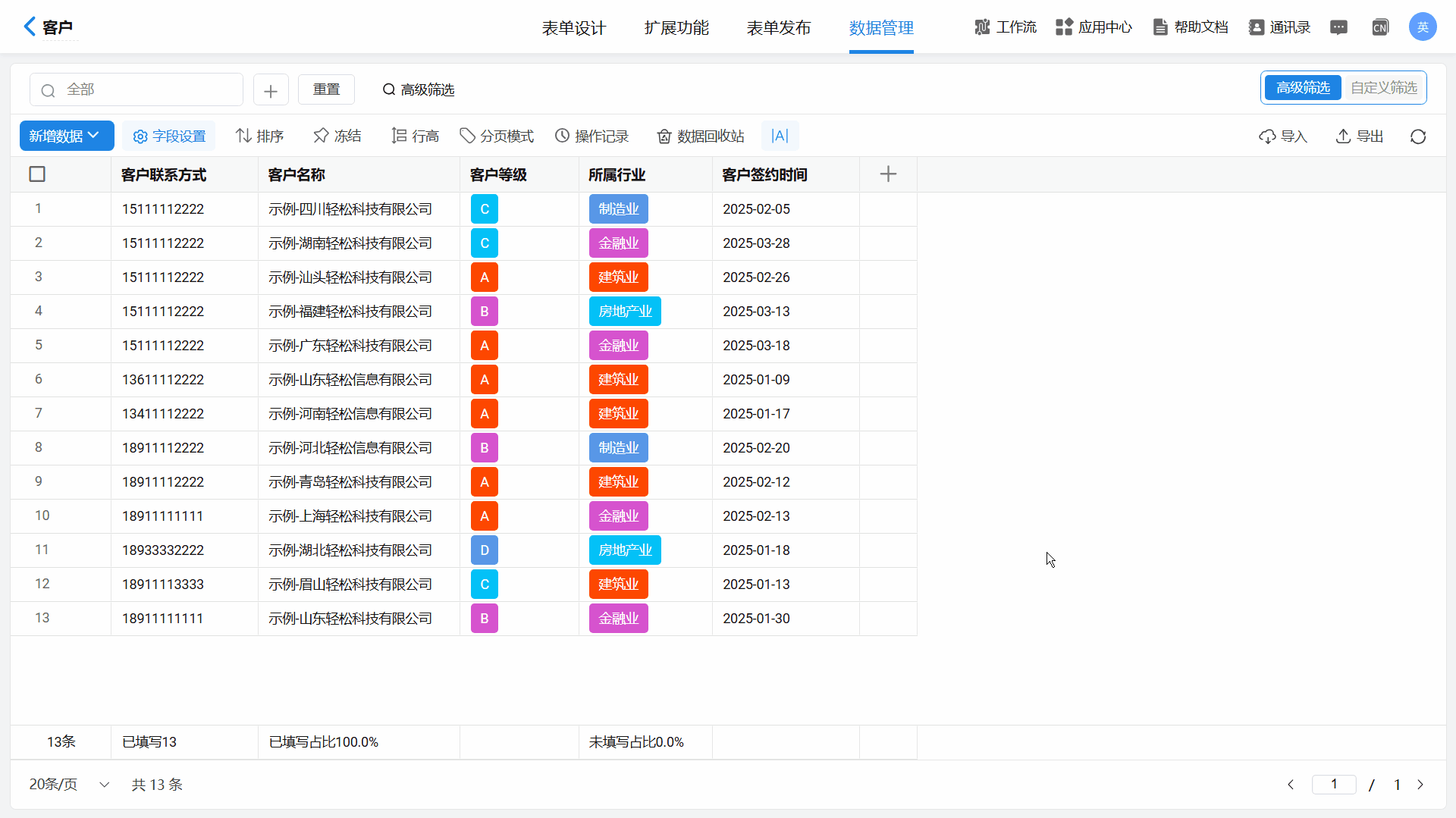The height and width of the screenshot is (818, 1456).
Task: Open 通讯录 contacts
Action: (1279, 27)
